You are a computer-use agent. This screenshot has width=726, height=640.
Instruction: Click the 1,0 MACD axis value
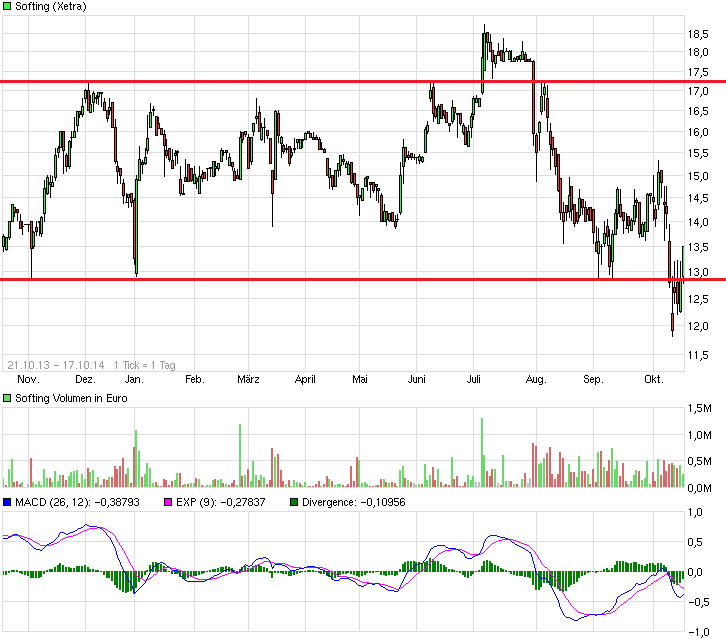(x=695, y=512)
